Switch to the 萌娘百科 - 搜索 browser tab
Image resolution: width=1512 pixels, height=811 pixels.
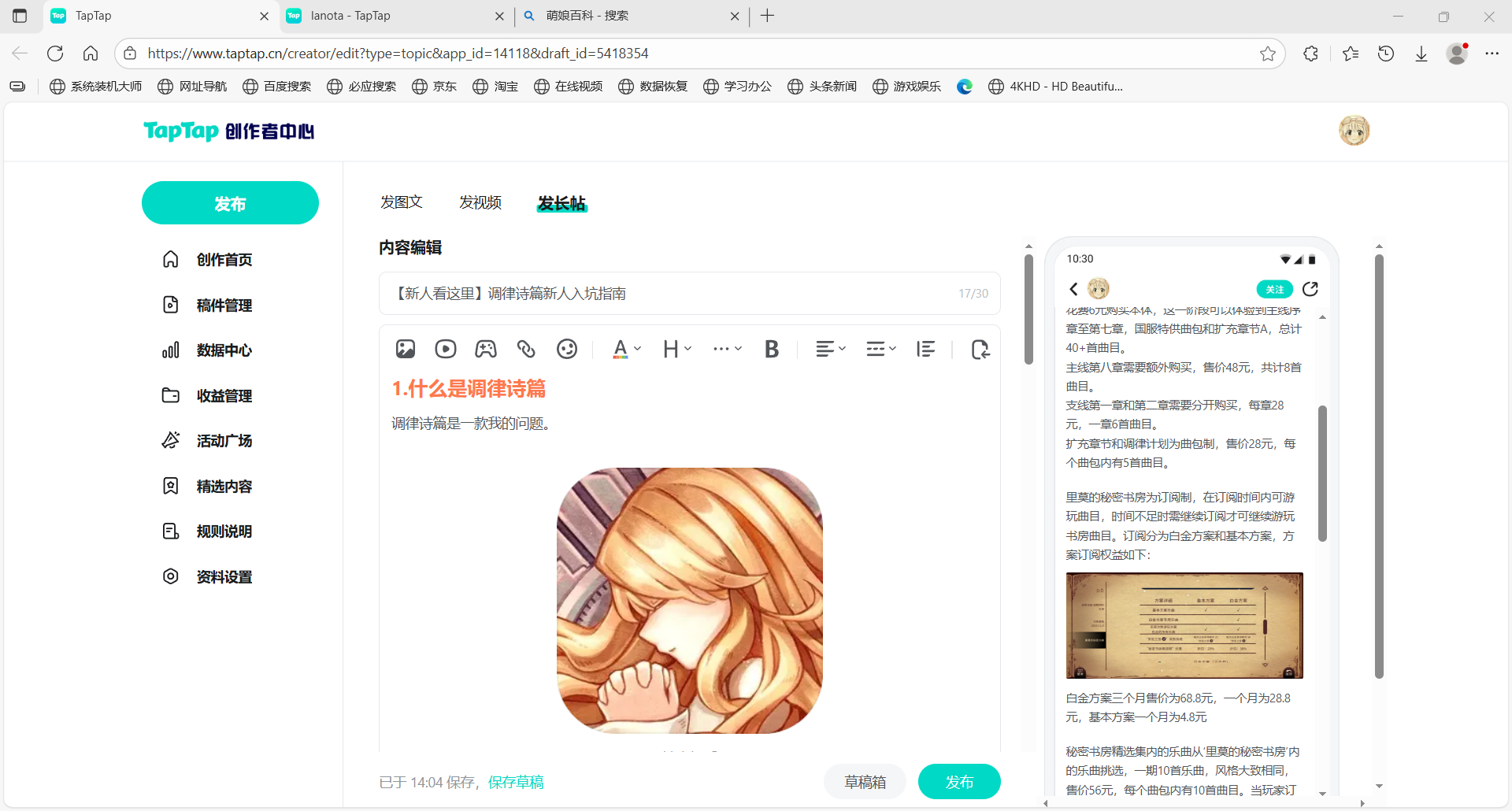coord(632,16)
